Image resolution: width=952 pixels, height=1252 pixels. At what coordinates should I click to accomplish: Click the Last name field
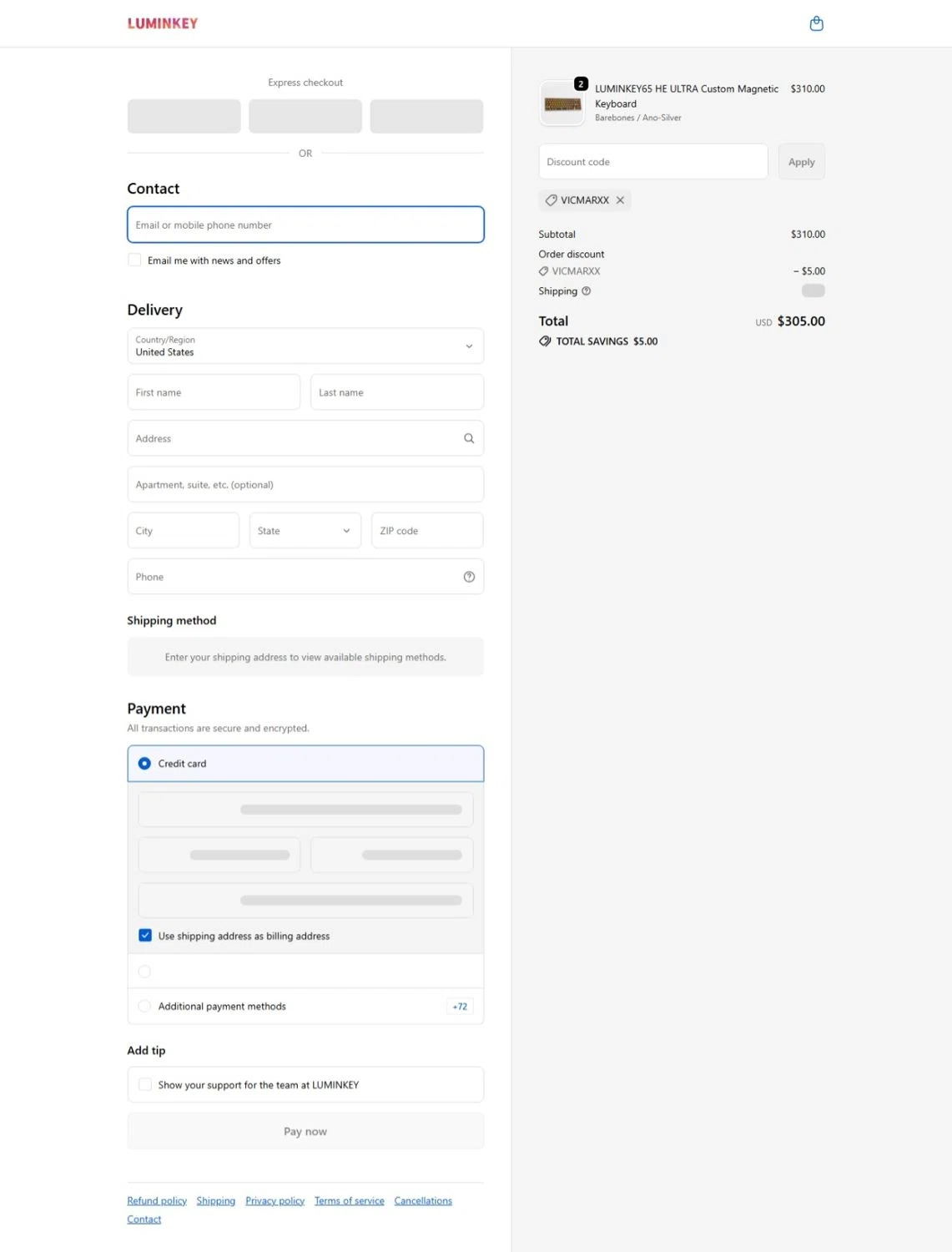(x=397, y=392)
